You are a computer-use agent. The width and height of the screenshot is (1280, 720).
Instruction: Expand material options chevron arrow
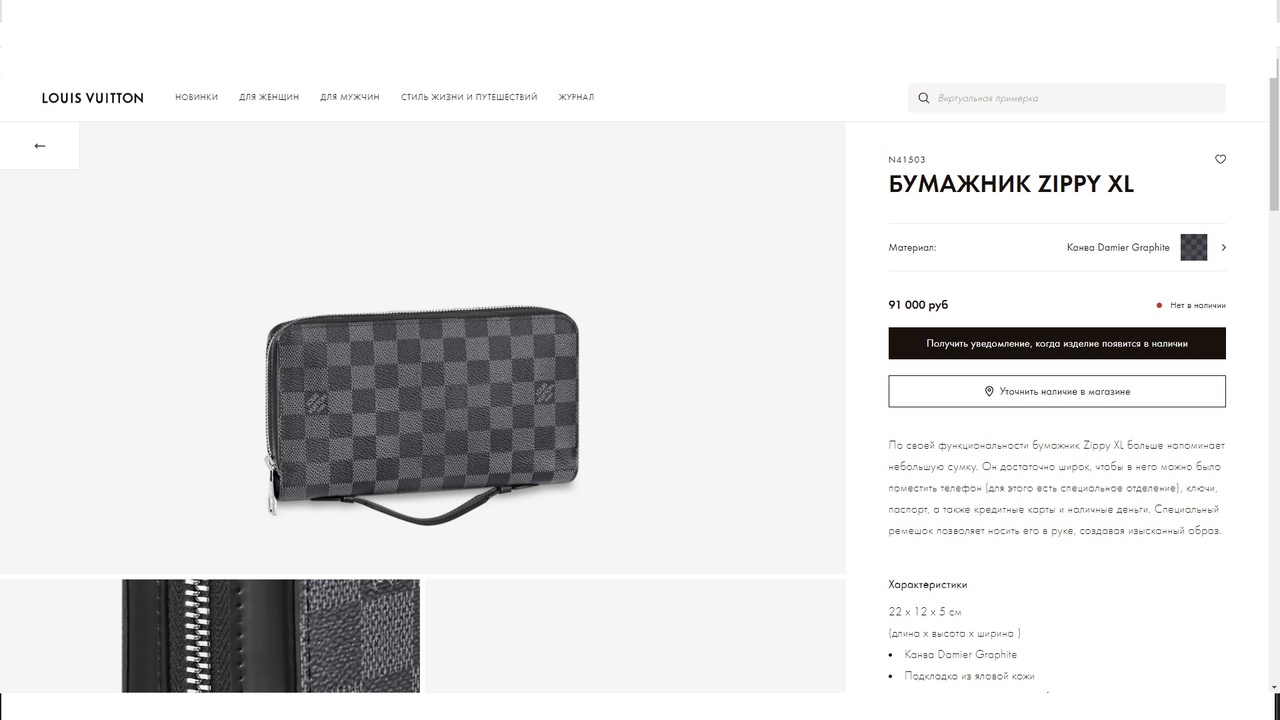coord(1223,247)
